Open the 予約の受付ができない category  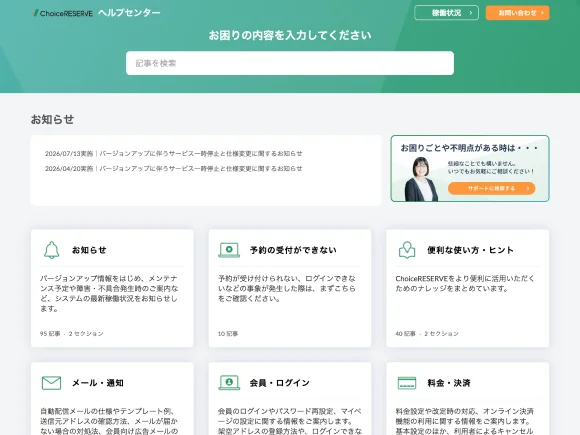[x=293, y=250]
